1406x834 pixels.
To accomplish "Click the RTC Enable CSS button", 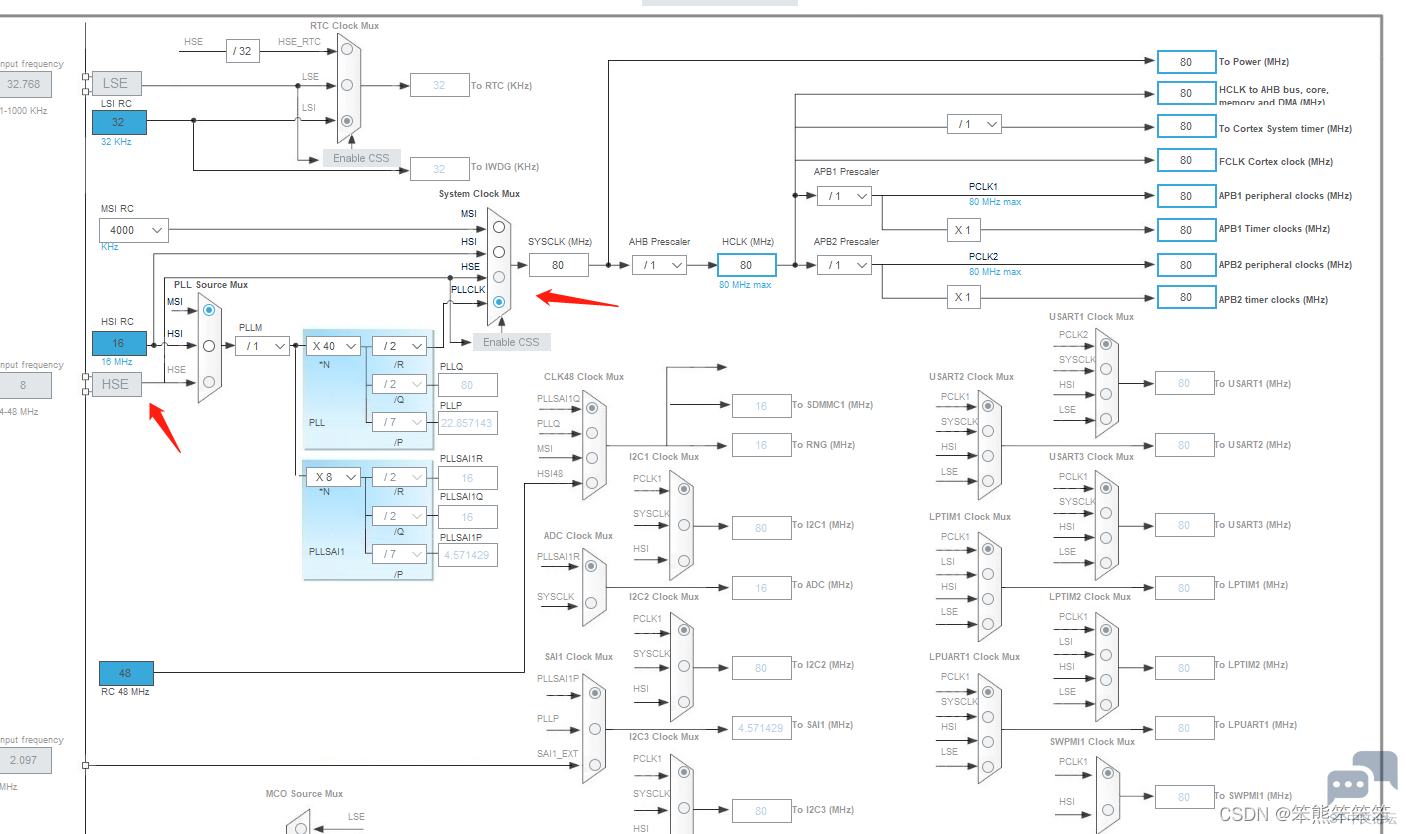I will tap(362, 158).
